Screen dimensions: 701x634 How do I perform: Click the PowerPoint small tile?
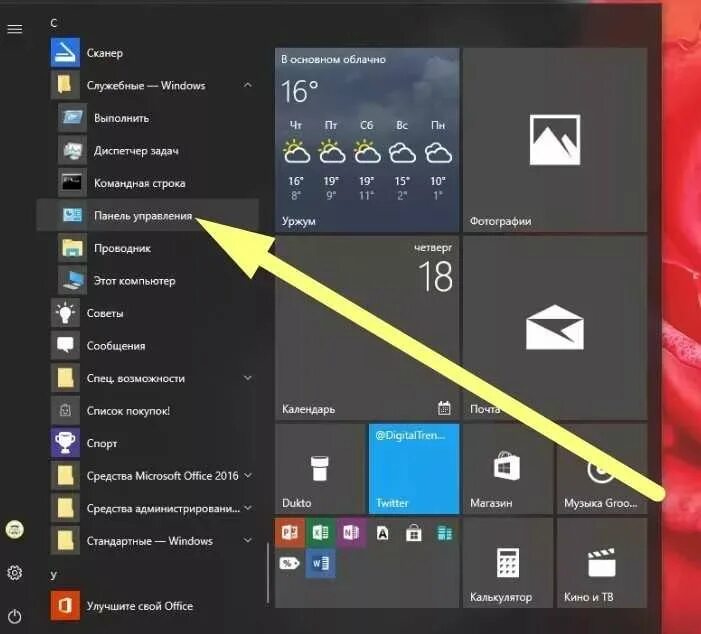[x=290, y=533]
